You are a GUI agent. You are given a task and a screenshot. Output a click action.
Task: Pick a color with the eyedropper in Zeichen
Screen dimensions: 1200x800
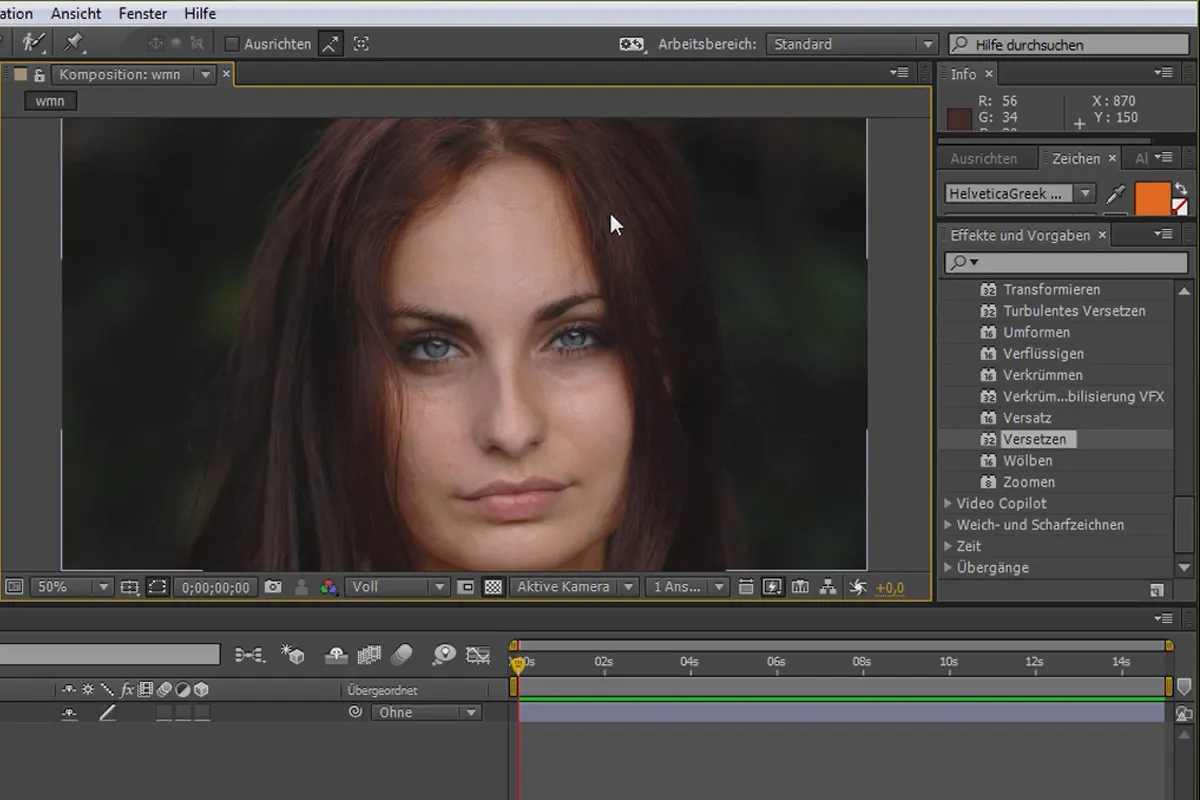[x=1116, y=194]
